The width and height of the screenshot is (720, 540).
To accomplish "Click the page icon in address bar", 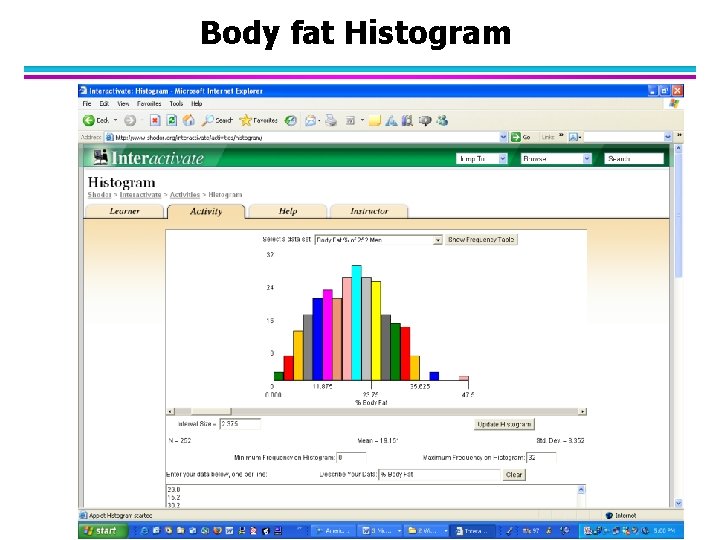I will tap(109, 137).
